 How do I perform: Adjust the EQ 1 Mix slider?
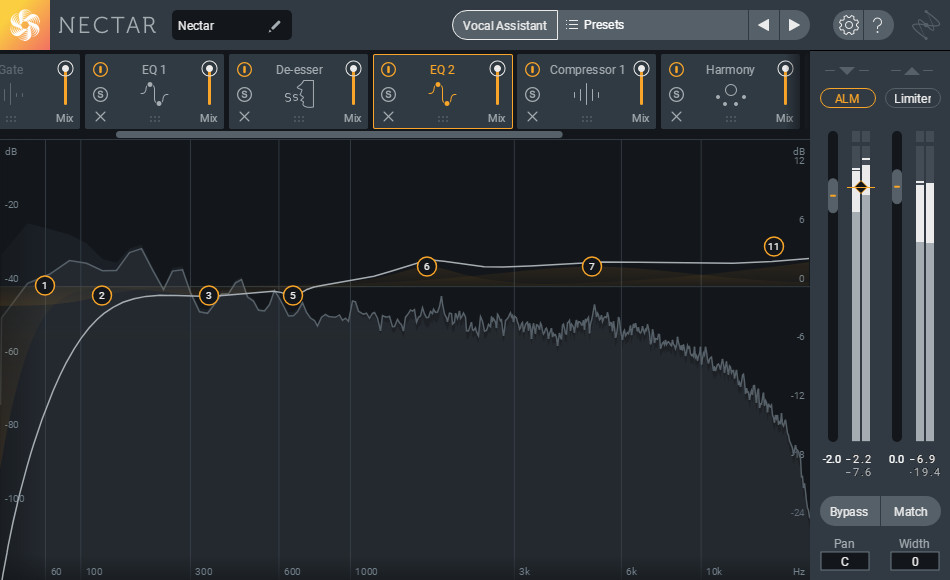(x=209, y=84)
